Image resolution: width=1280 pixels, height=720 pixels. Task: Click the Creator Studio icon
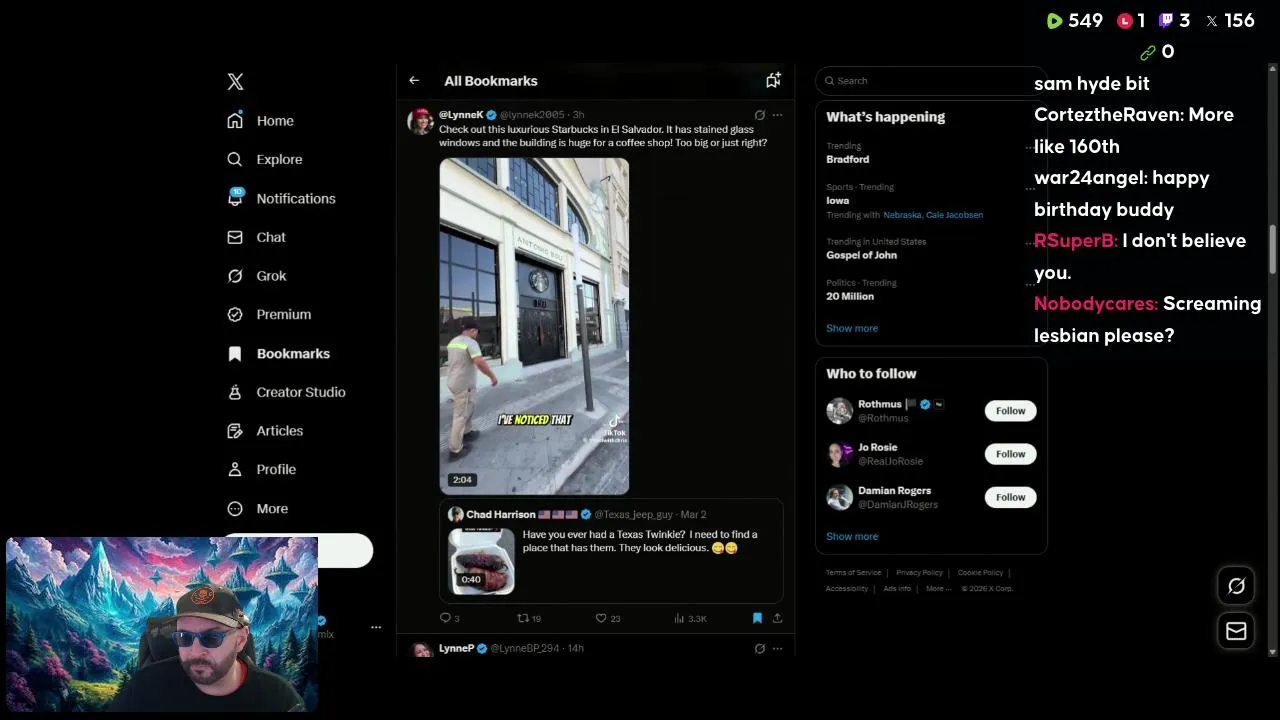[235, 392]
